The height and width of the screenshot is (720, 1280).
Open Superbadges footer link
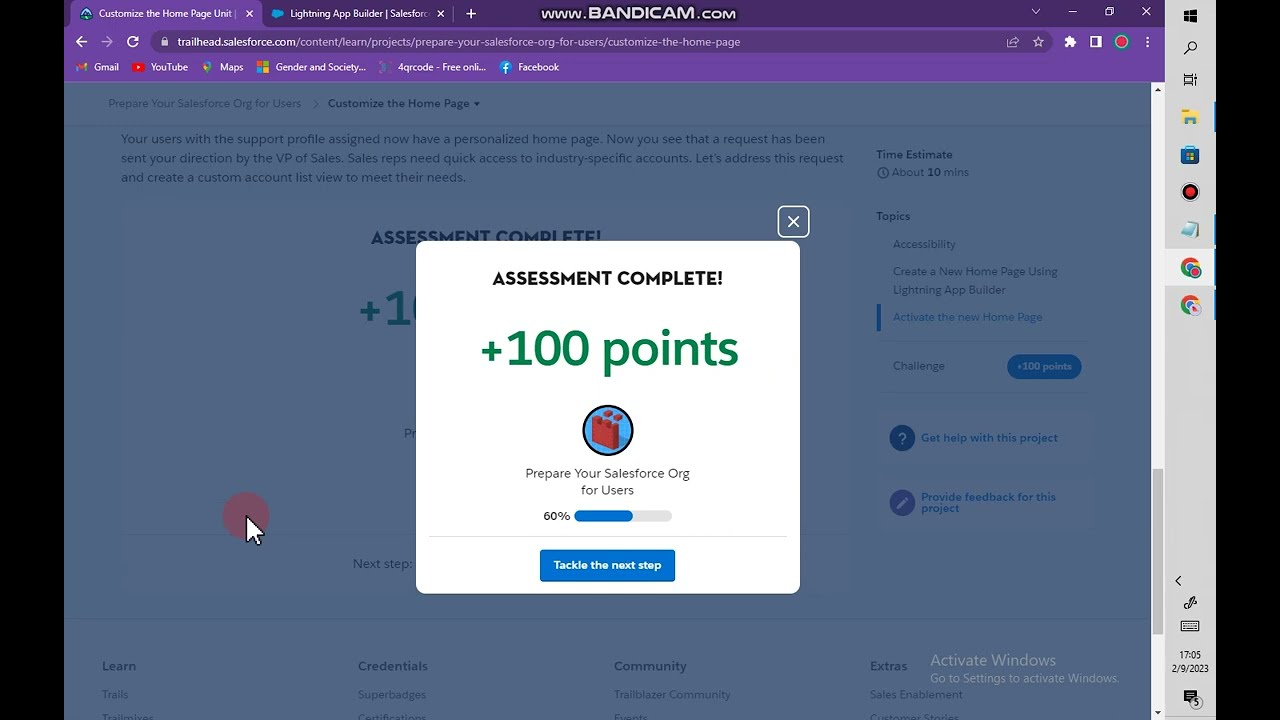click(392, 695)
